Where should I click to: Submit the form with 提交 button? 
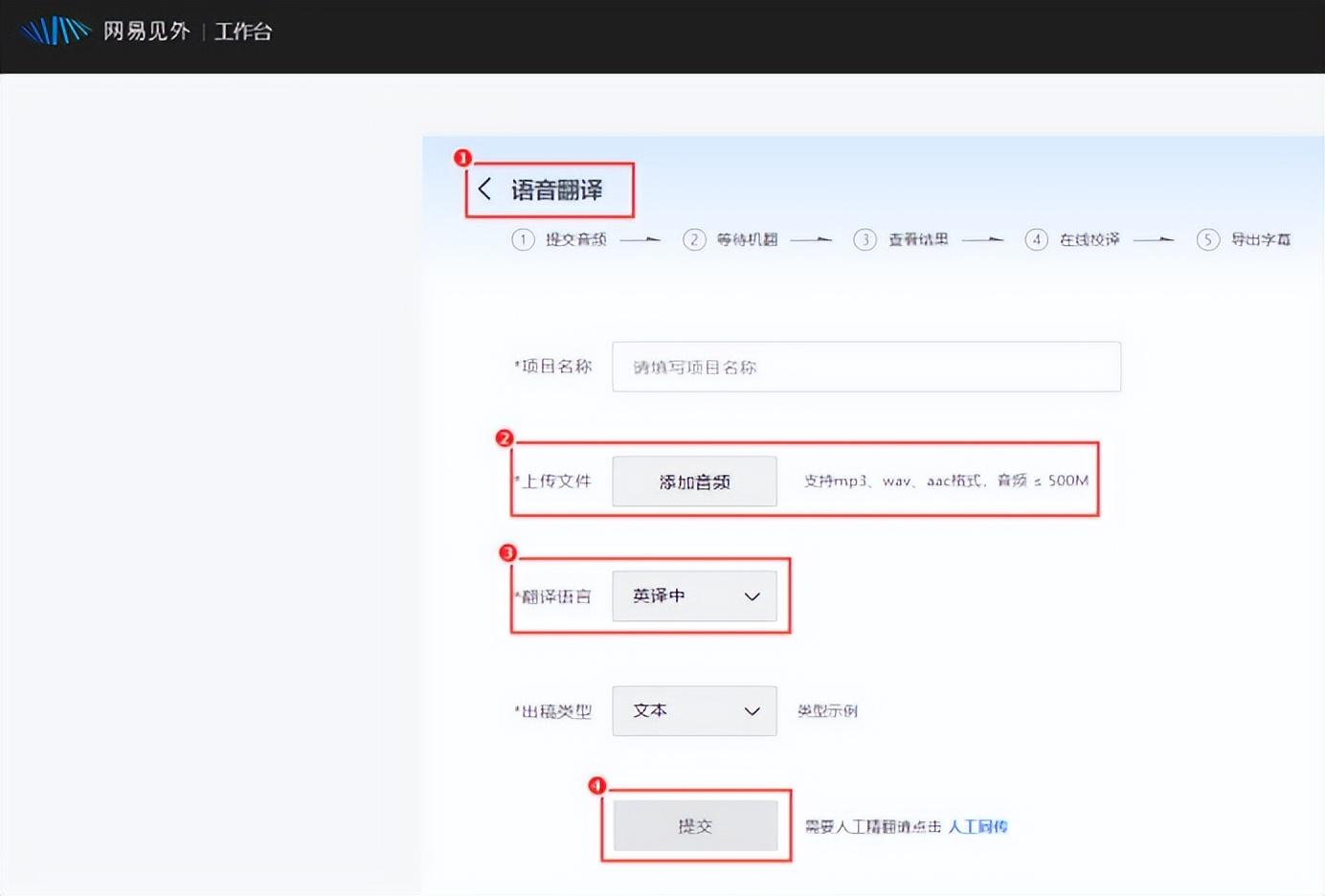click(x=695, y=826)
